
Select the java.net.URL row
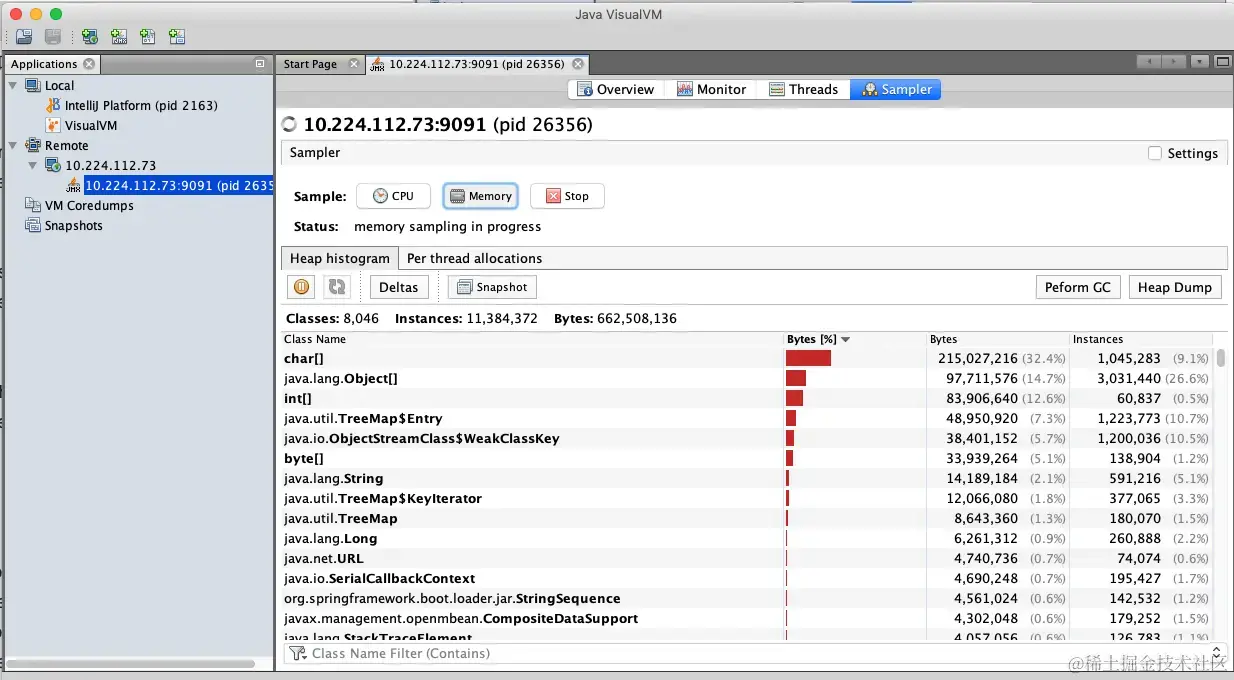tap(748, 558)
